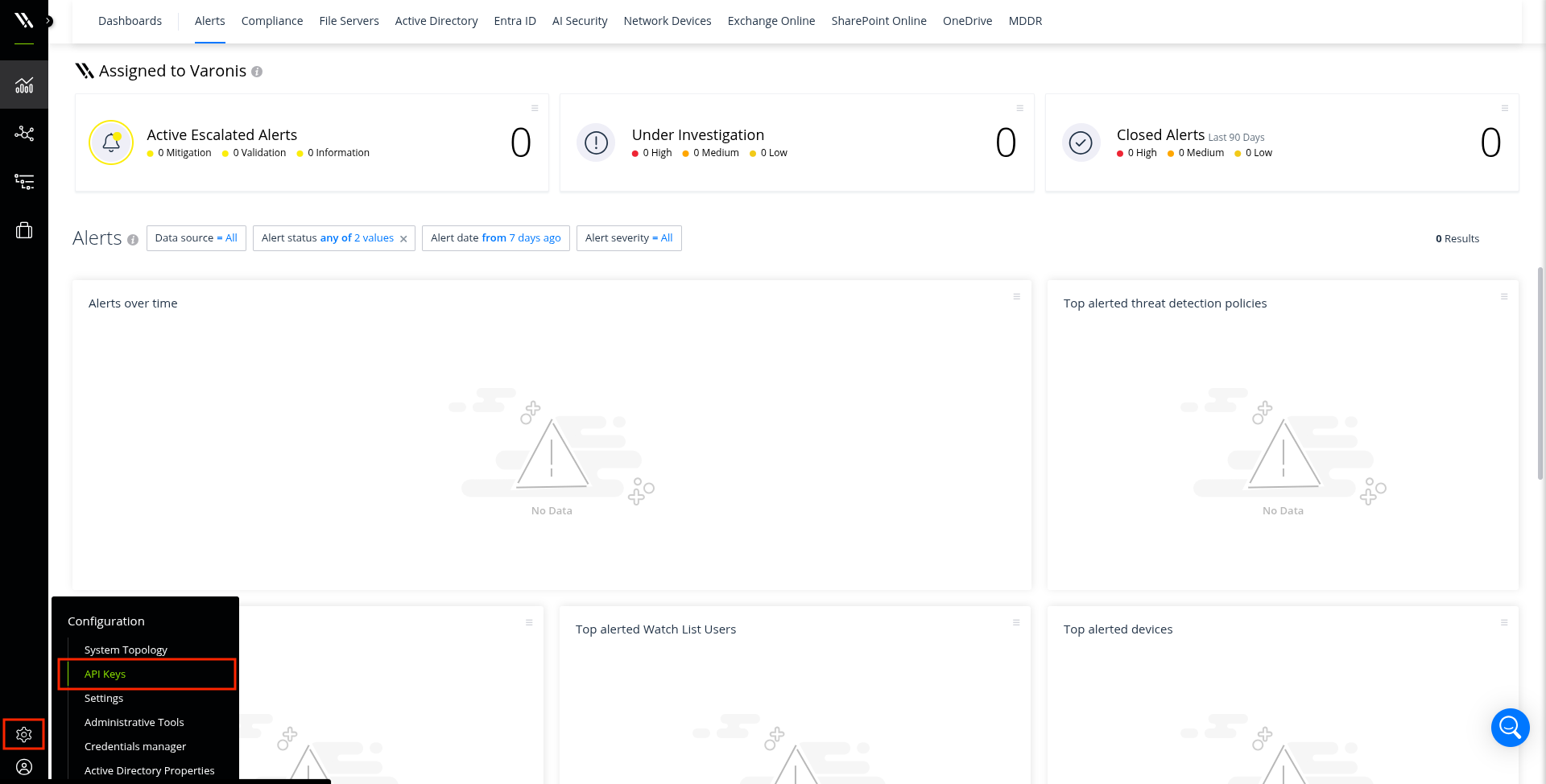This screenshot has width=1546, height=784.
Task: Open the Alert severity filter dropdown
Action: tap(629, 238)
